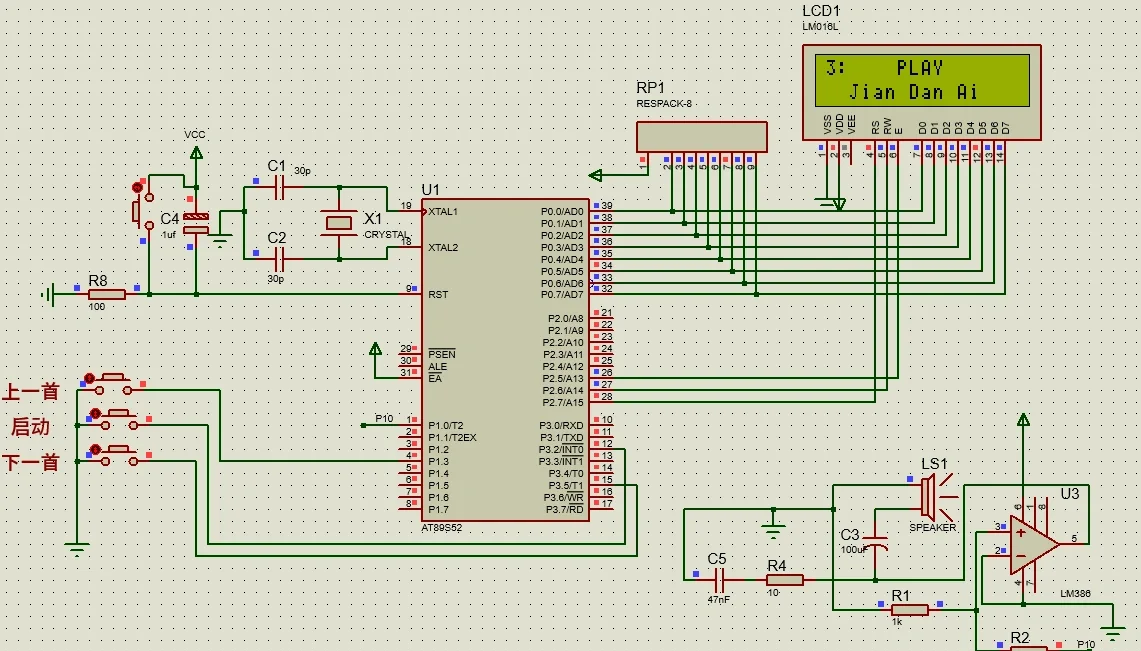Click the PSEN pin label on U1
The height and width of the screenshot is (651, 1141).
pos(442,354)
